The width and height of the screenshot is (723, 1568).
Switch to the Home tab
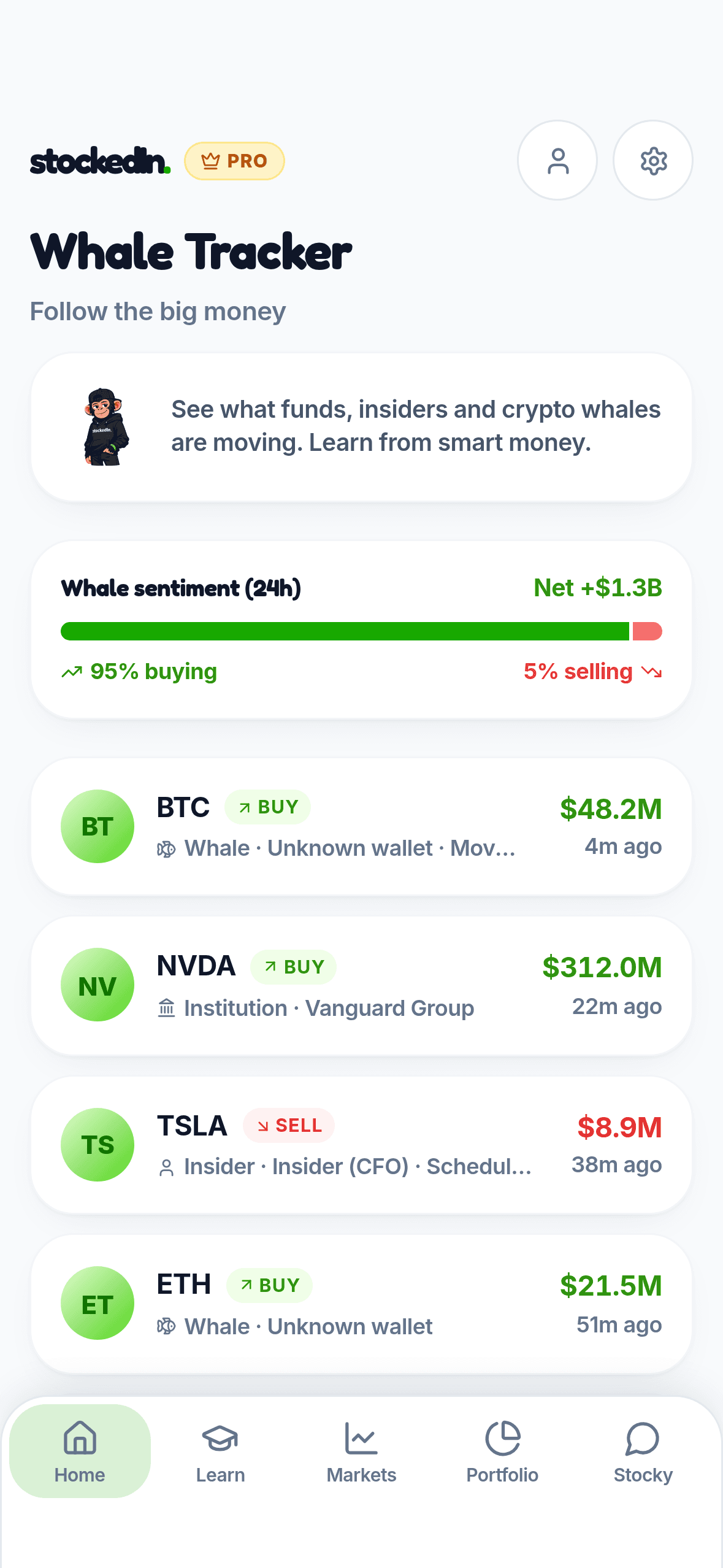point(80,1451)
